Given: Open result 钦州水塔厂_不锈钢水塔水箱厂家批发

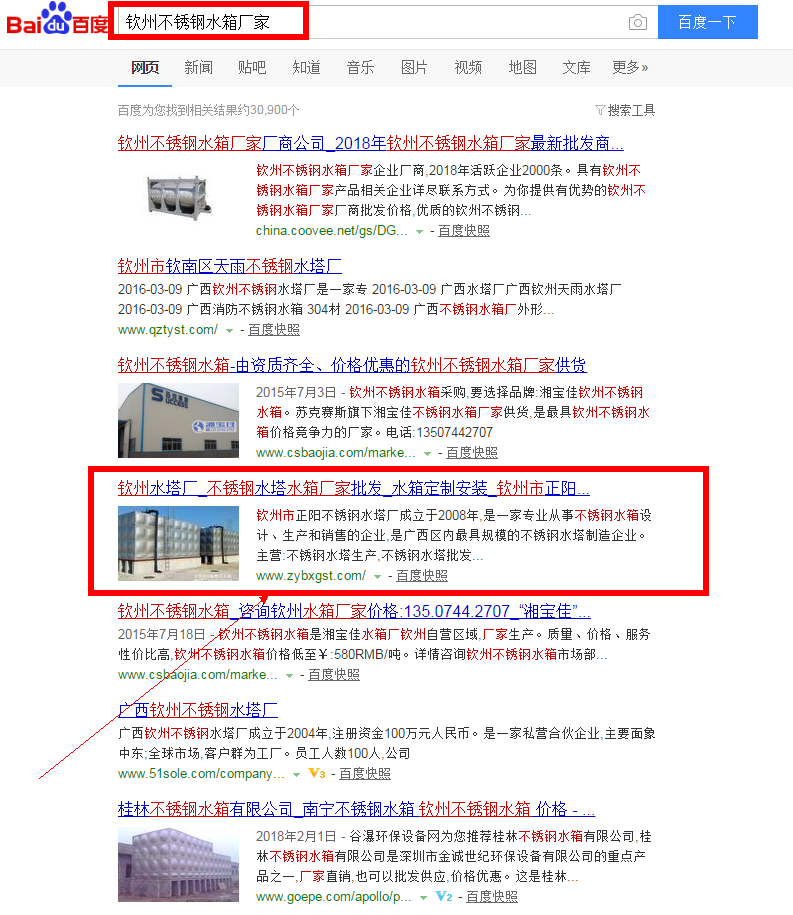Looking at the screenshot, I should tap(354, 488).
